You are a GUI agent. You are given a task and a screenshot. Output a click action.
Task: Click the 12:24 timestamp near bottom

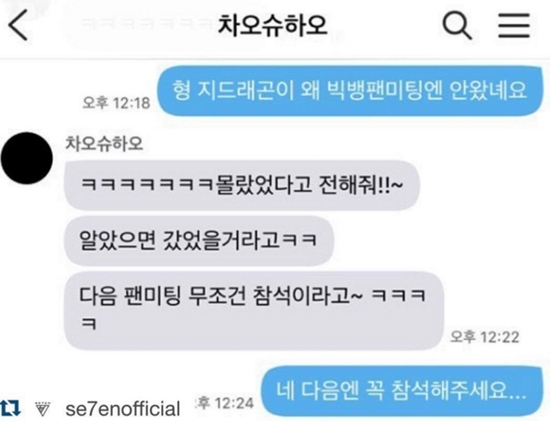pos(224,403)
